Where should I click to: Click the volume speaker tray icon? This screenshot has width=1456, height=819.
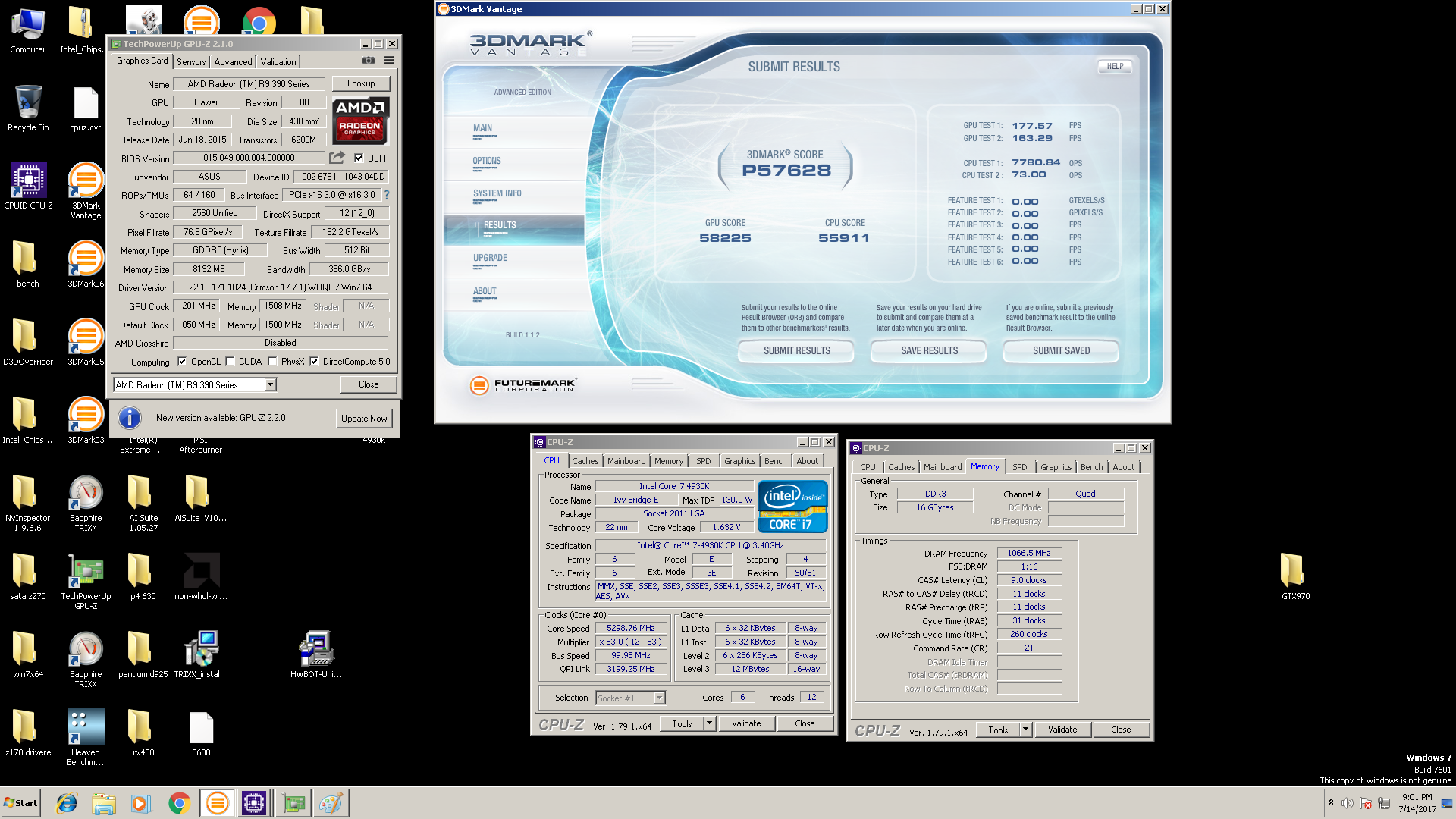click(1348, 803)
